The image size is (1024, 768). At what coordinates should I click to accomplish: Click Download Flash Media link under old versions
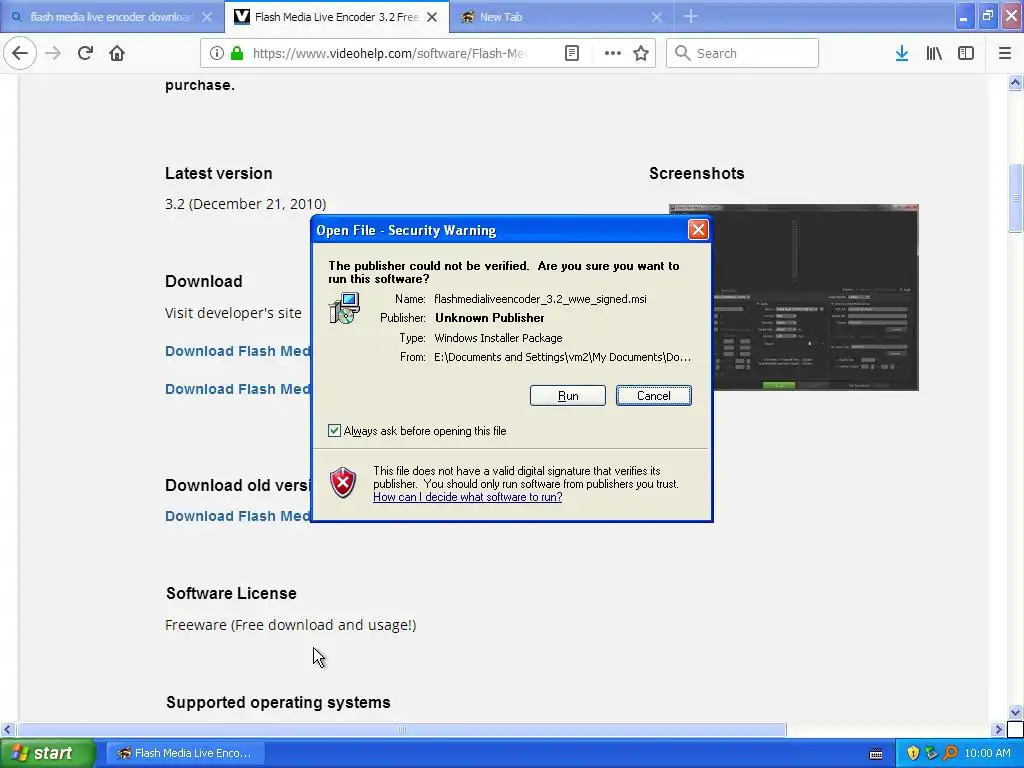[238, 516]
